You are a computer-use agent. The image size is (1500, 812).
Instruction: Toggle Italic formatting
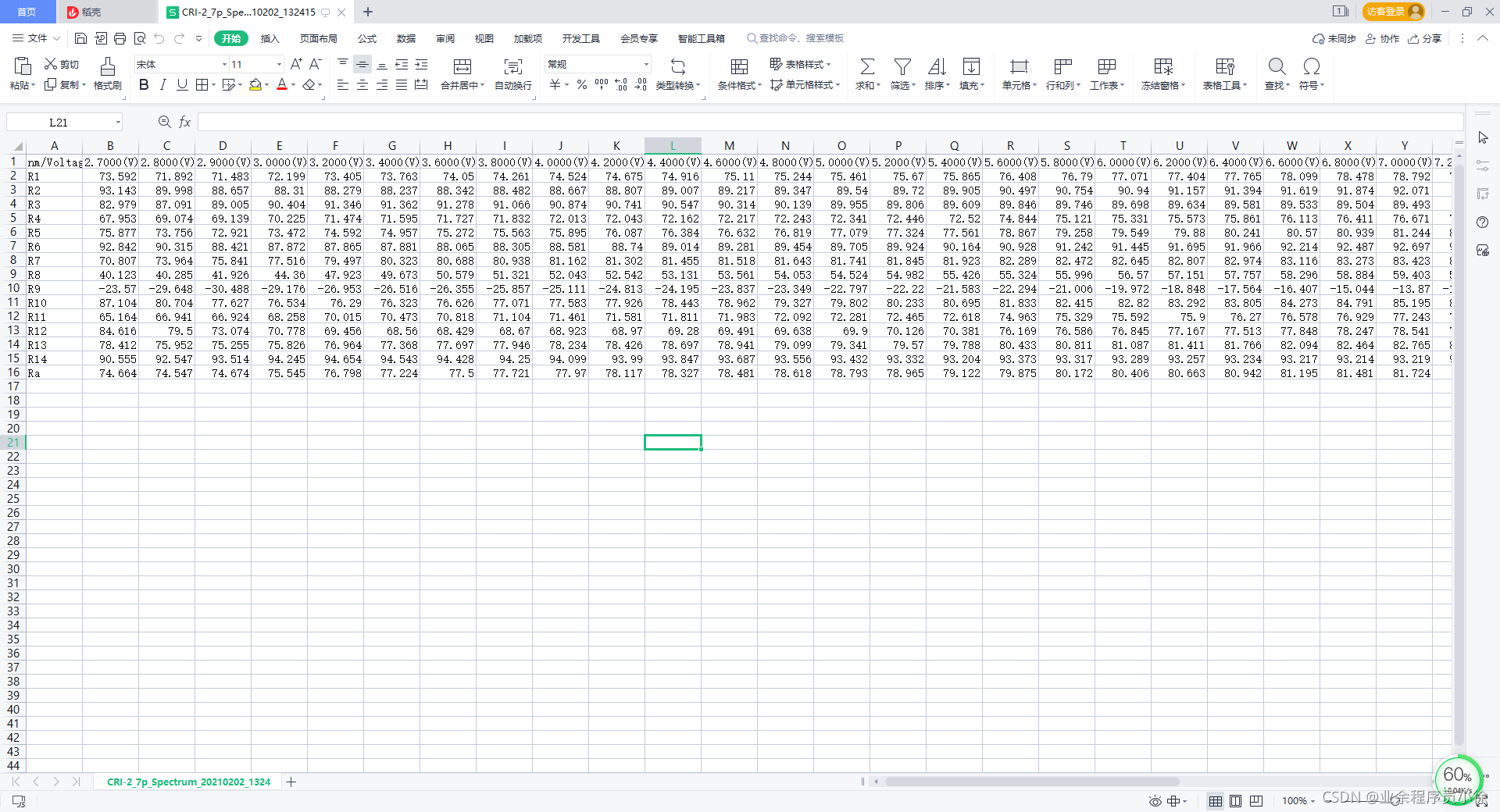tap(162, 84)
